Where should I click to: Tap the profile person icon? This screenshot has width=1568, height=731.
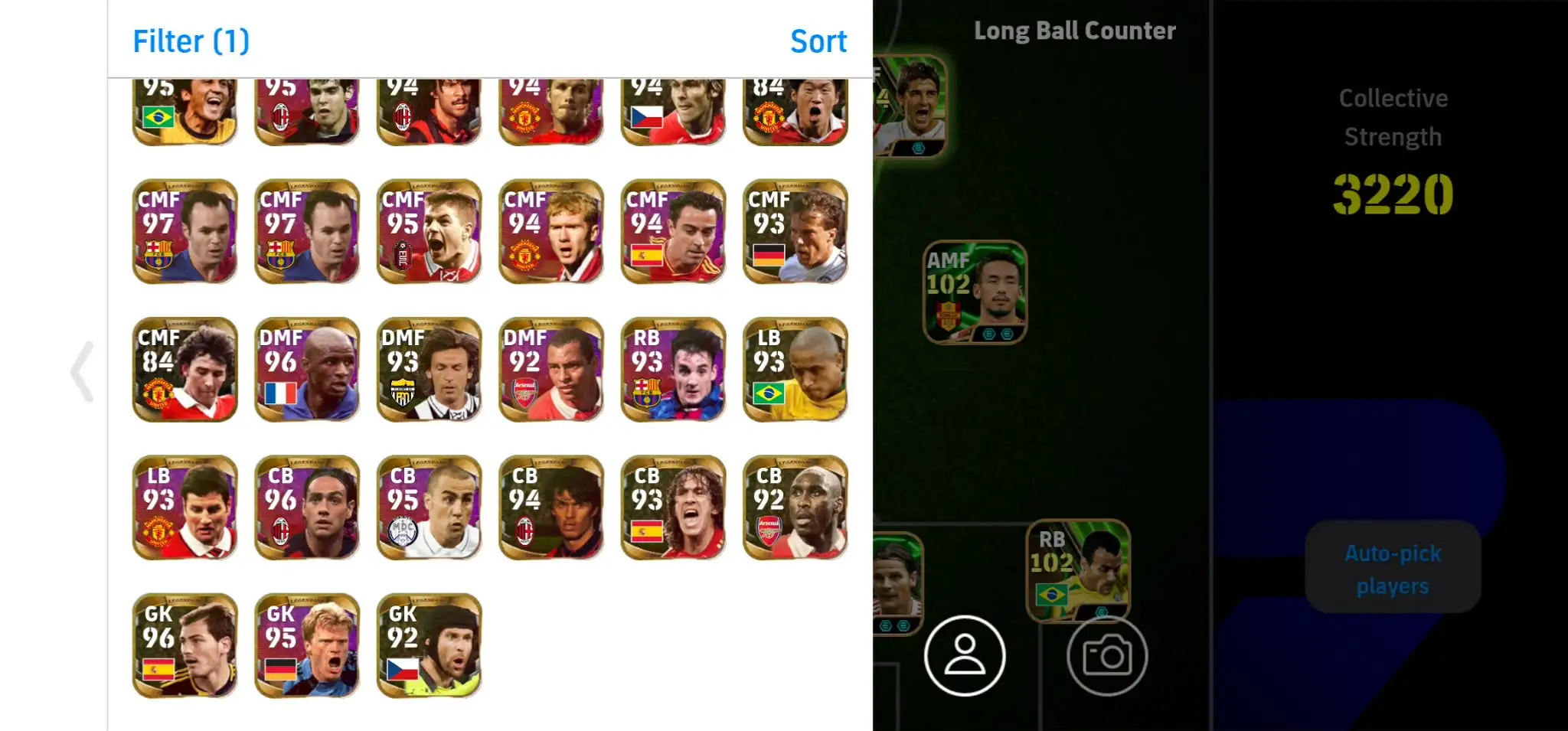tap(965, 655)
